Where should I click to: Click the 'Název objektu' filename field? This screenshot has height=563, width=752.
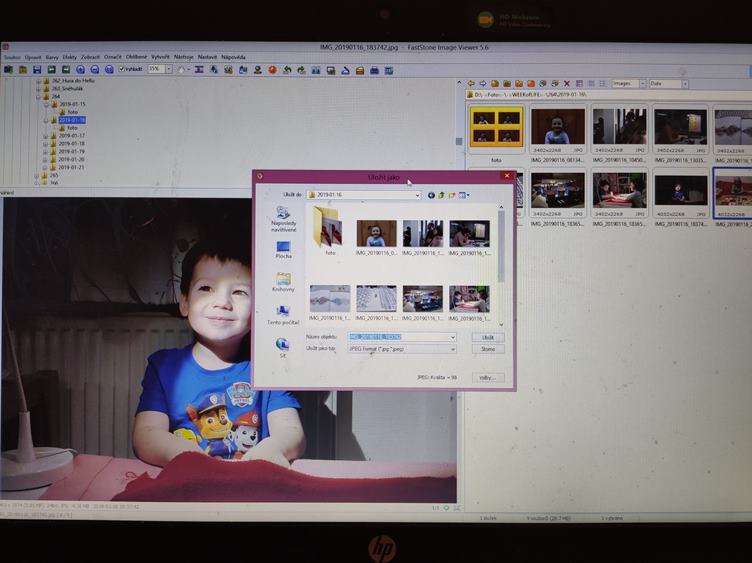[398, 337]
